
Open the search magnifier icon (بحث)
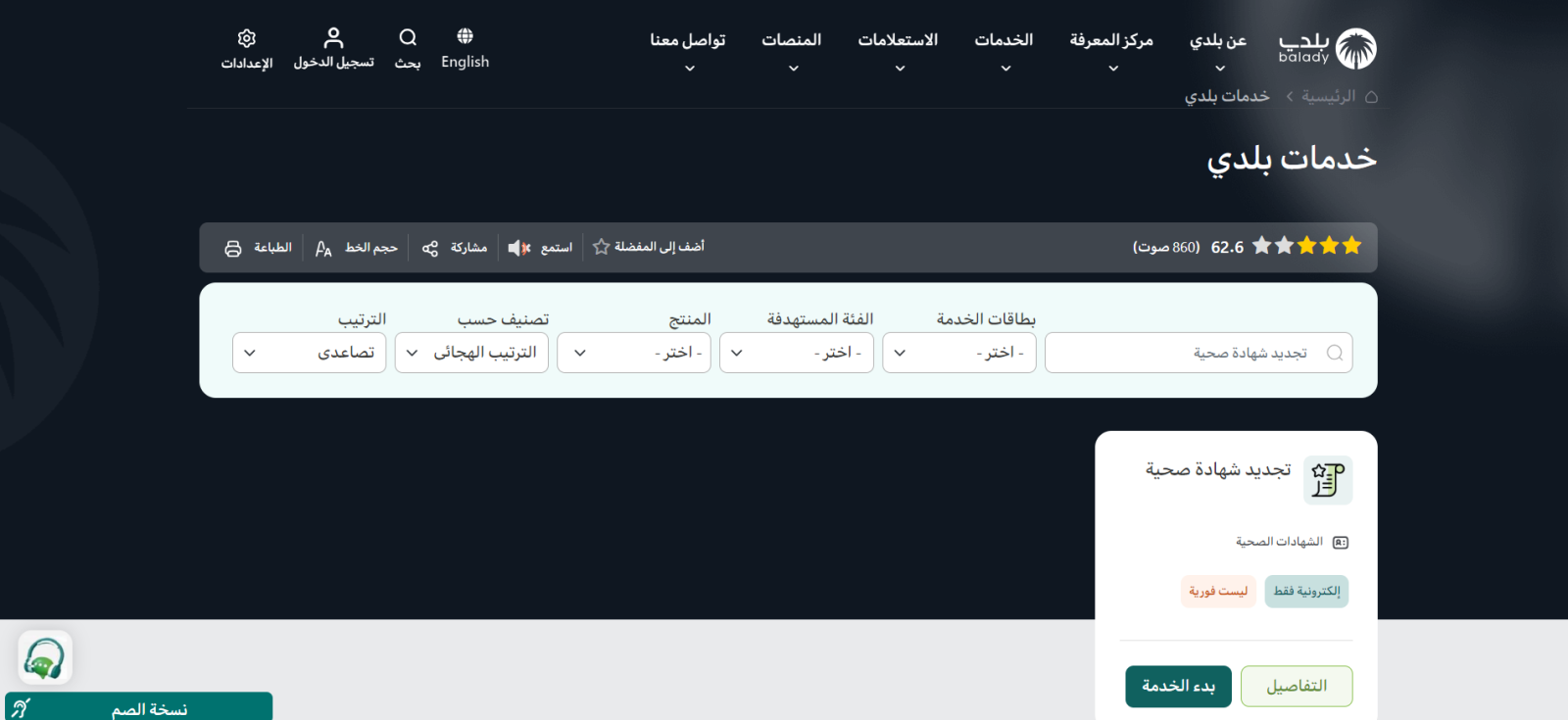pyautogui.click(x=408, y=37)
